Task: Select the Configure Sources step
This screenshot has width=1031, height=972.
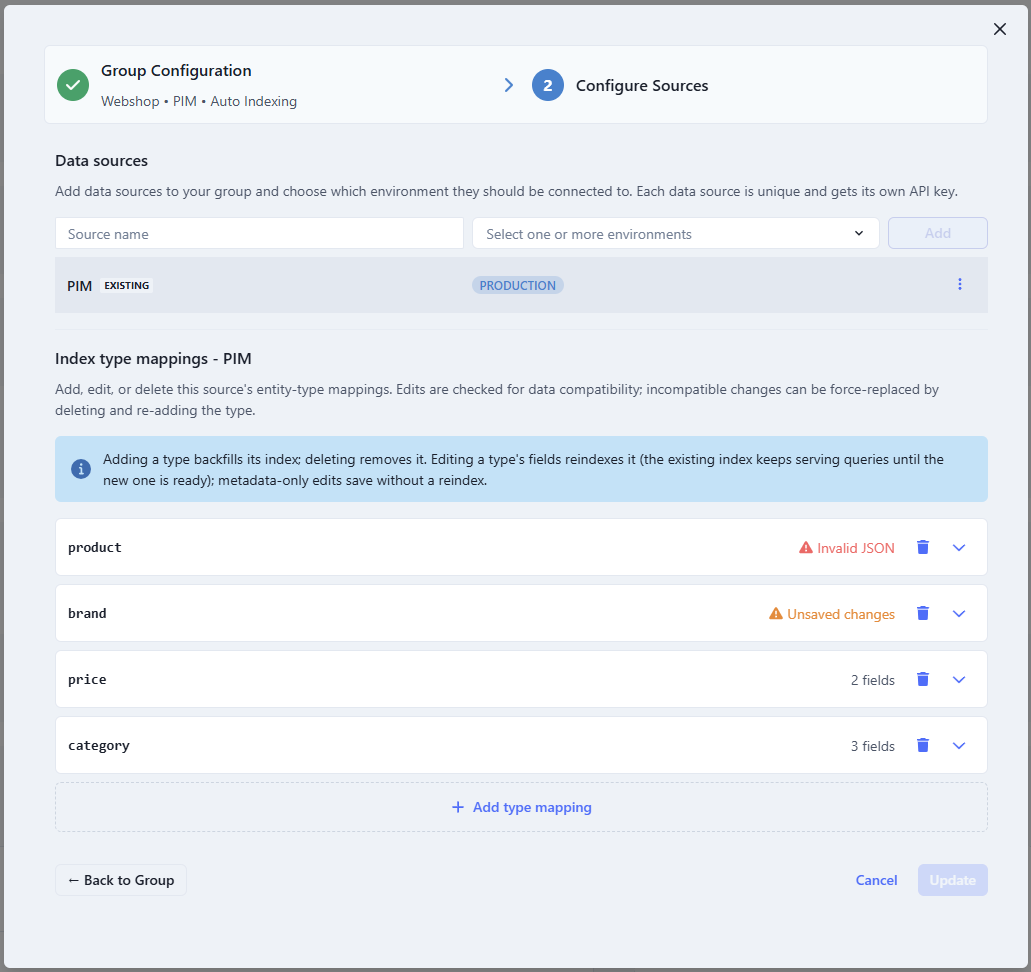Action: coord(642,85)
